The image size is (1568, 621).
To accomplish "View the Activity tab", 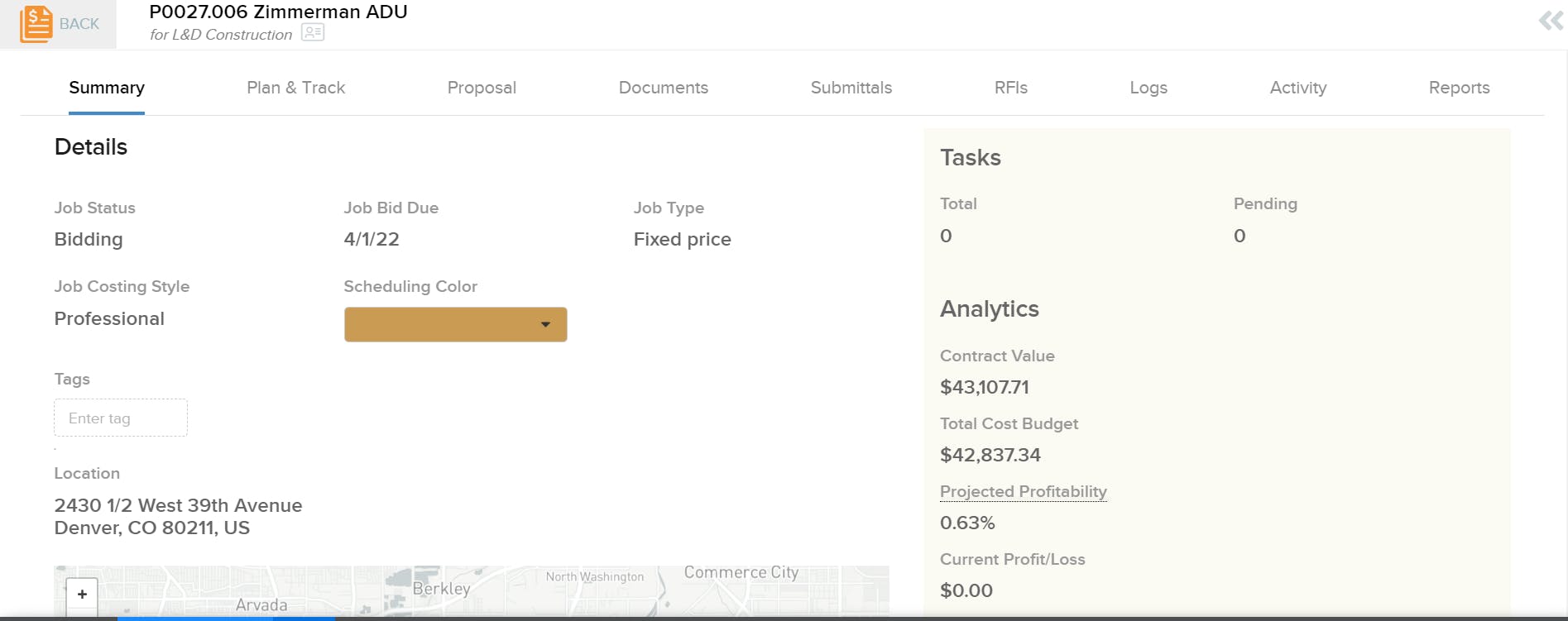I will point(1298,88).
